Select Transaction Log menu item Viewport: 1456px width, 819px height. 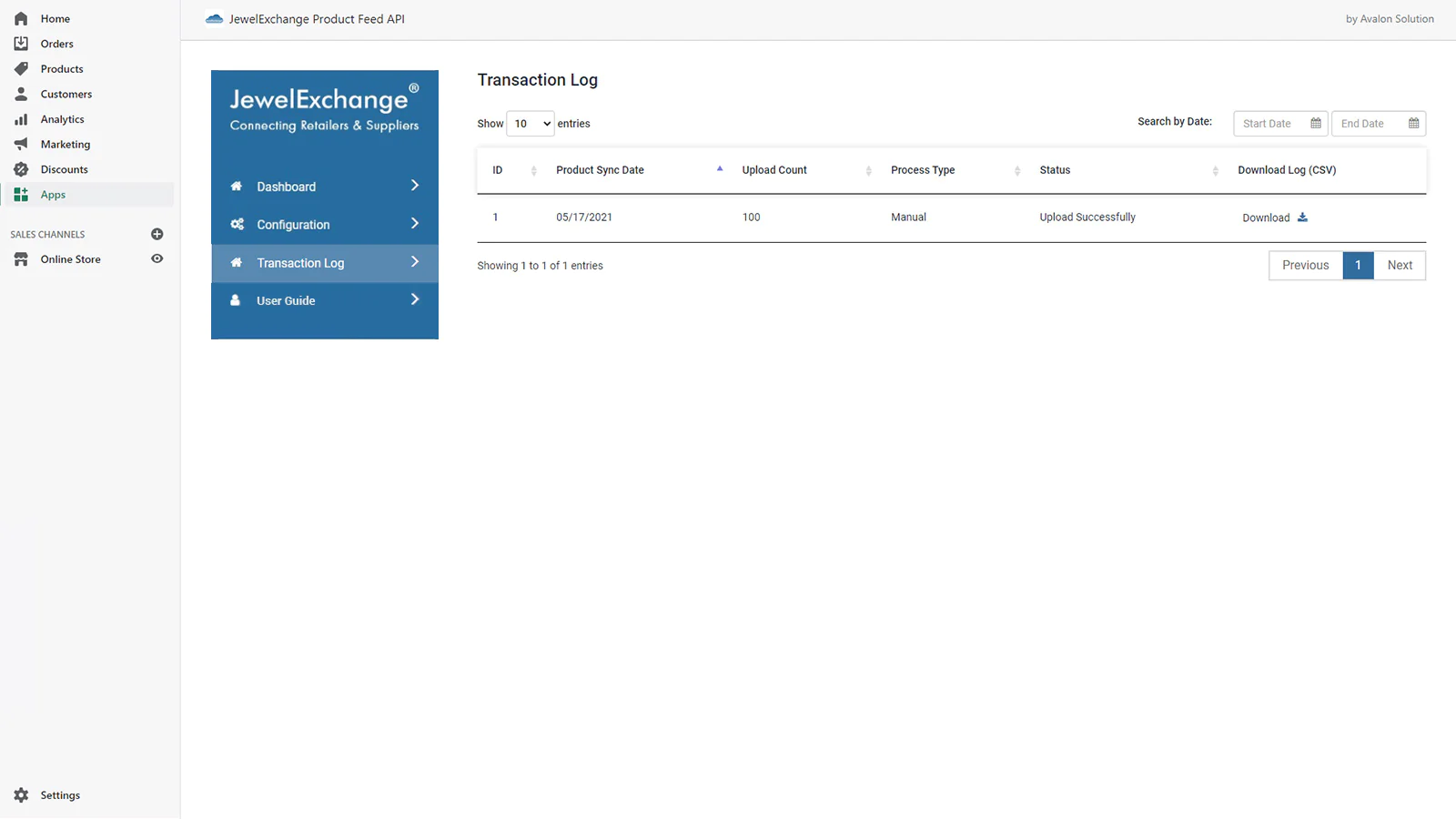point(325,263)
